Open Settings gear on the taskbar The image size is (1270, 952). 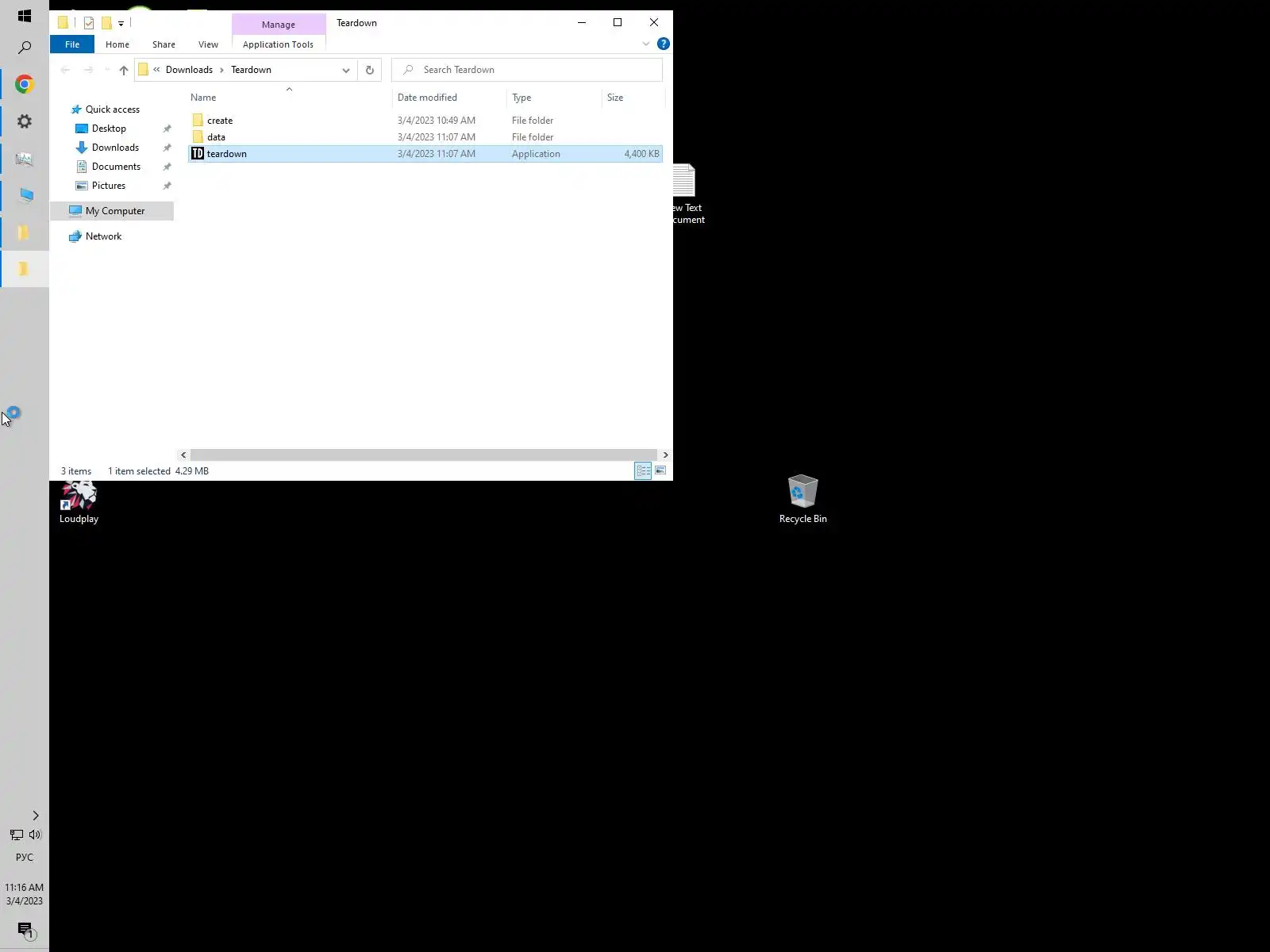[25, 121]
